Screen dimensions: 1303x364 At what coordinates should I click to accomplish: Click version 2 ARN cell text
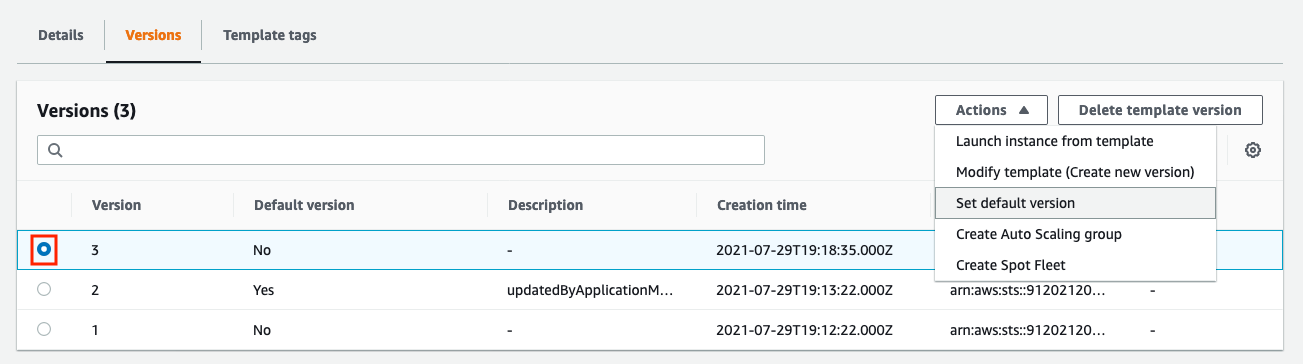pos(1028,290)
